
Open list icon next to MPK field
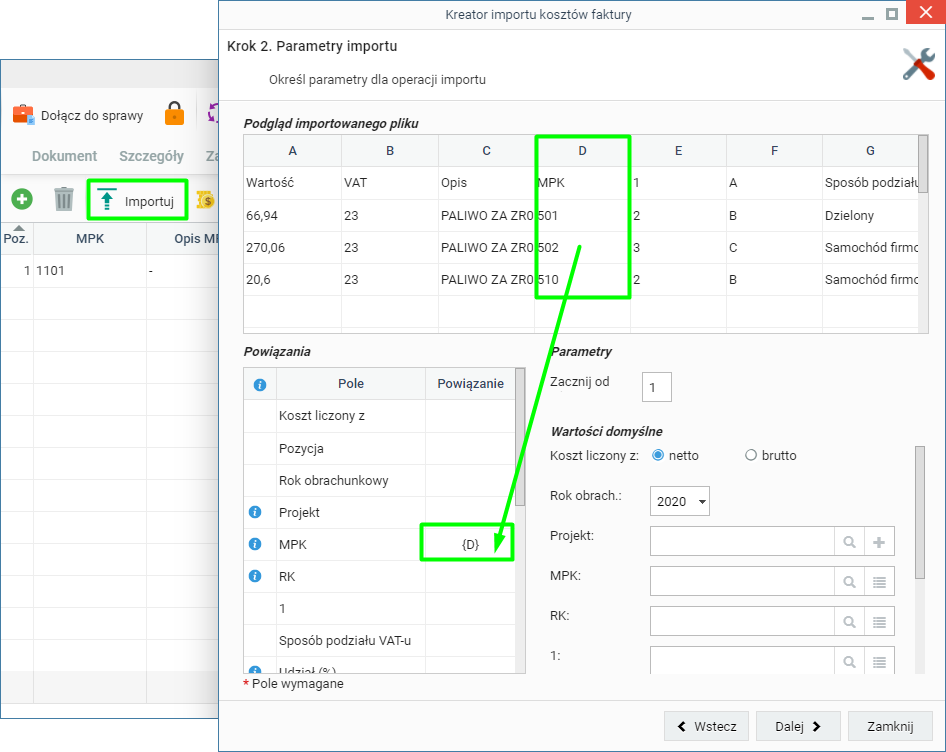(879, 582)
